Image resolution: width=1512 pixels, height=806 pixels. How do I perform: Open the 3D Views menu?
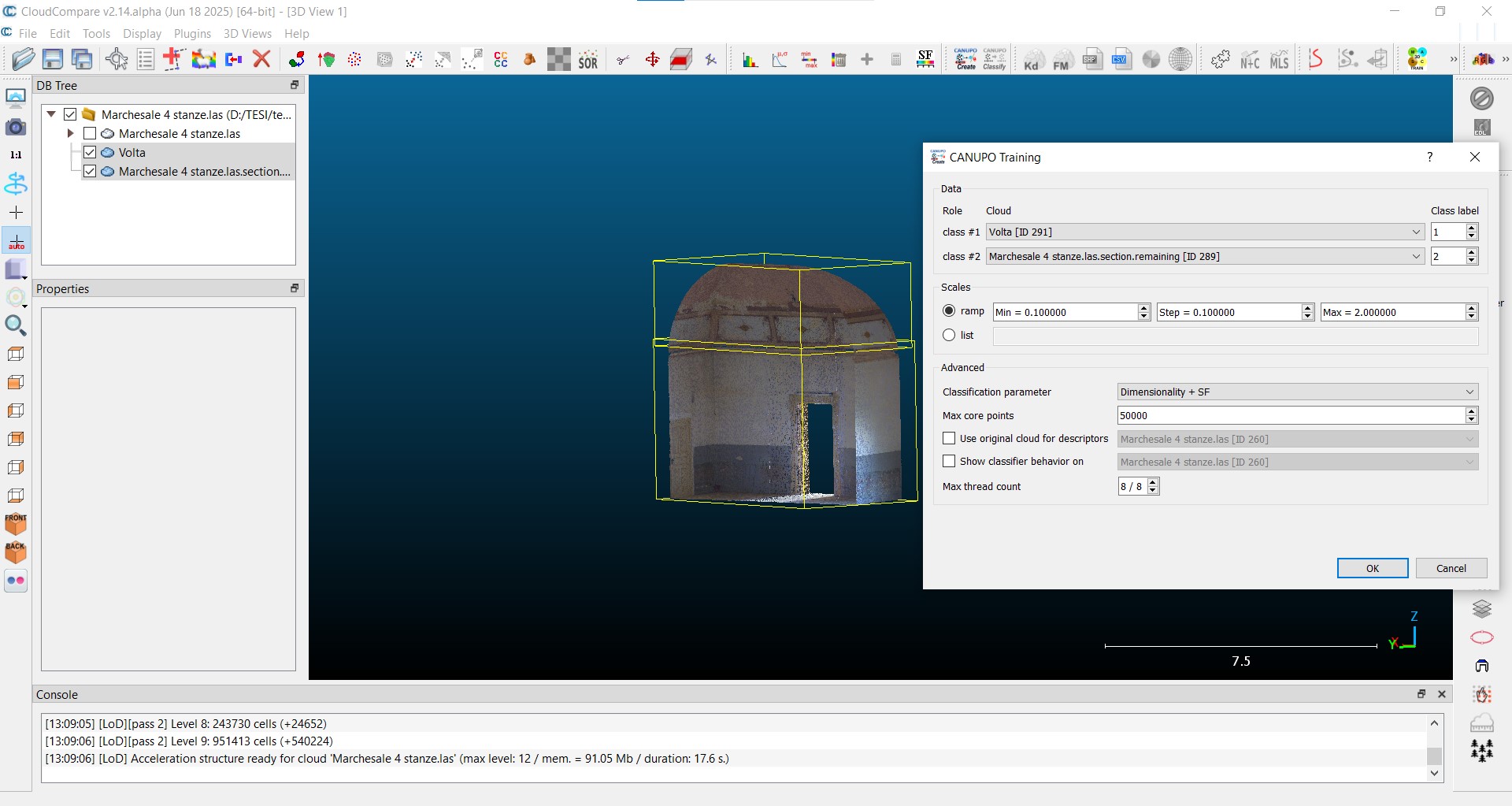coord(247,34)
